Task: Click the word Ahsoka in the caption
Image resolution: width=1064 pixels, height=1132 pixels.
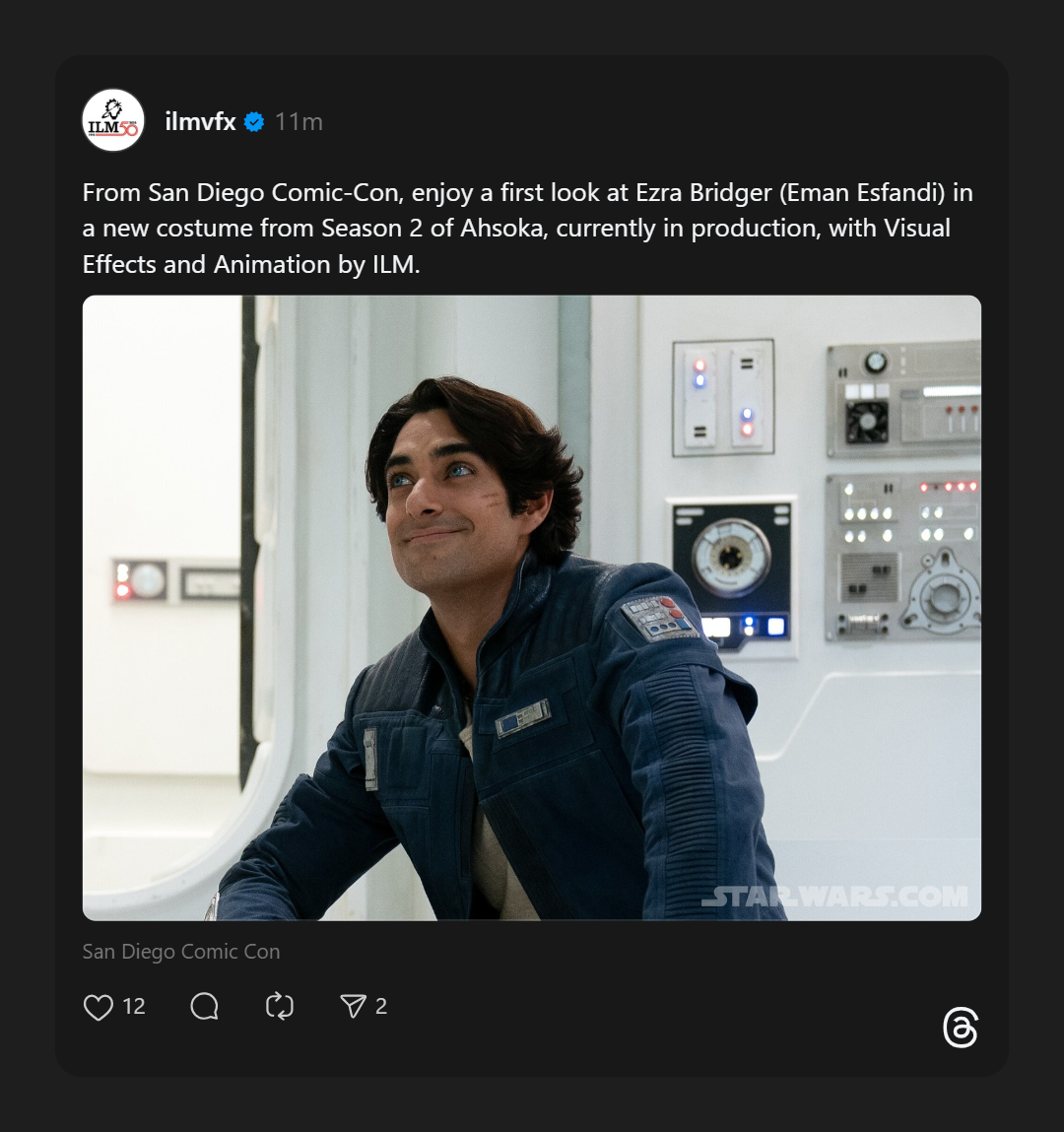Action: click(x=502, y=229)
